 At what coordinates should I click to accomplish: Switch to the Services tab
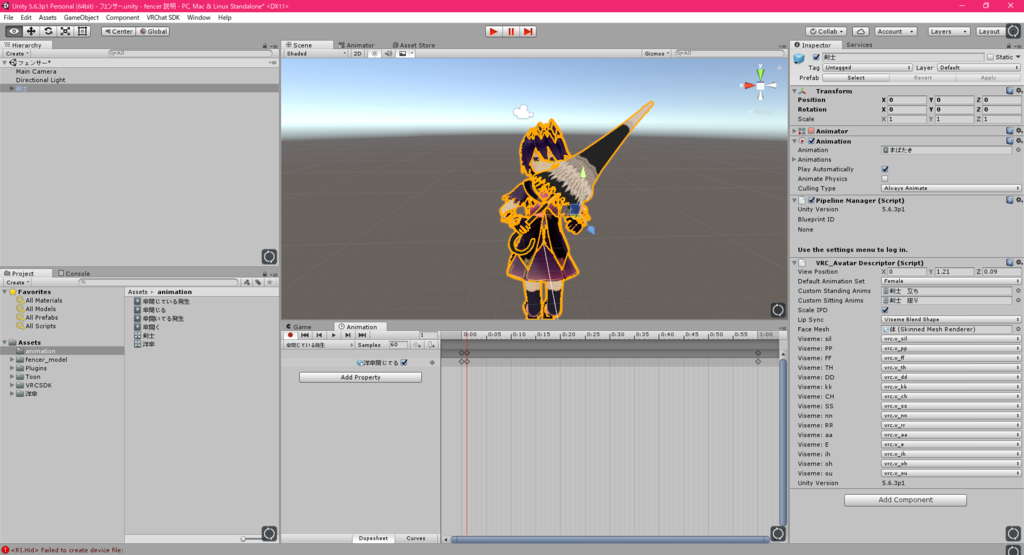click(x=859, y=45)
